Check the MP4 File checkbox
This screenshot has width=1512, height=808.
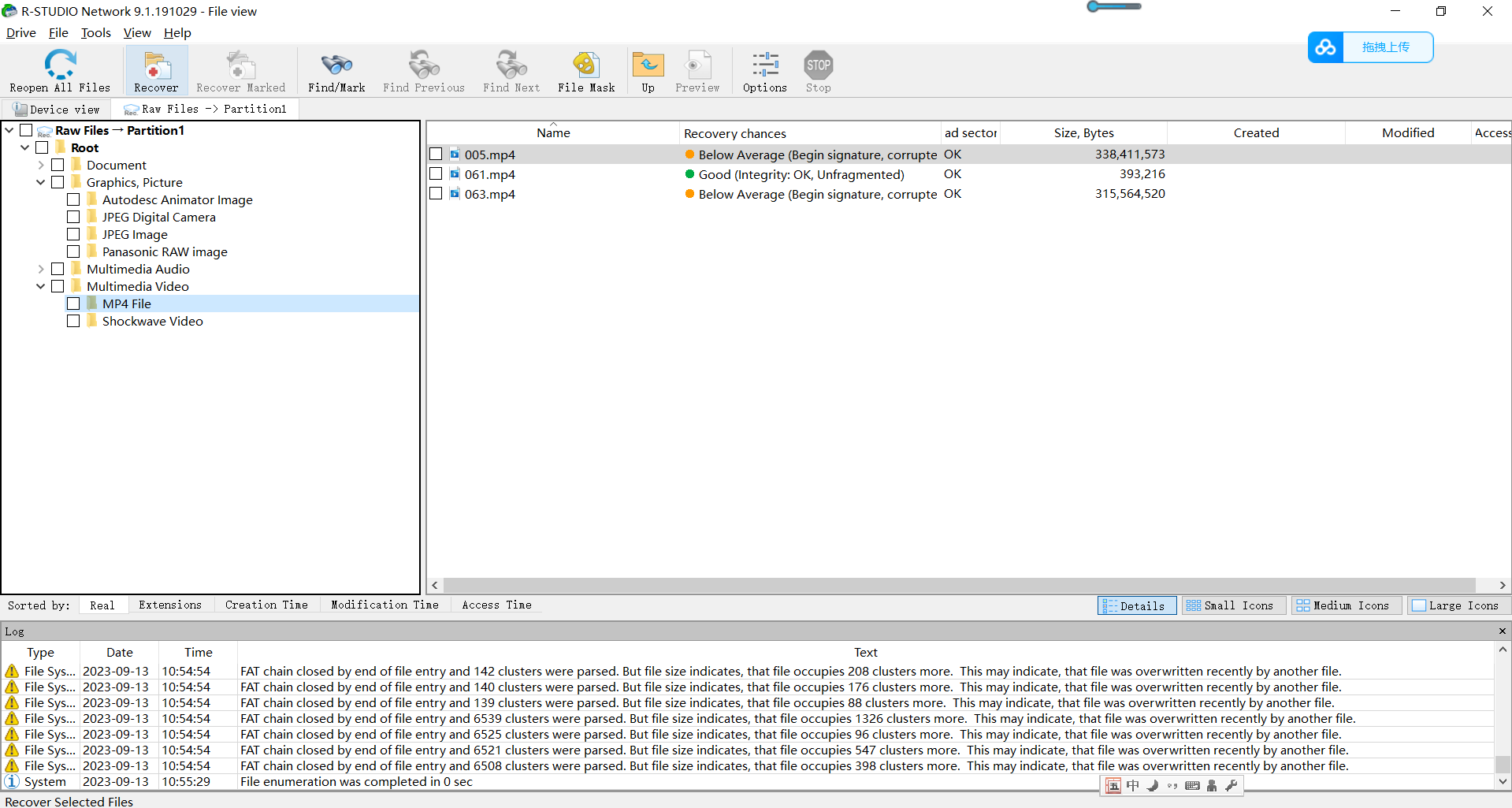click(73, 303)
